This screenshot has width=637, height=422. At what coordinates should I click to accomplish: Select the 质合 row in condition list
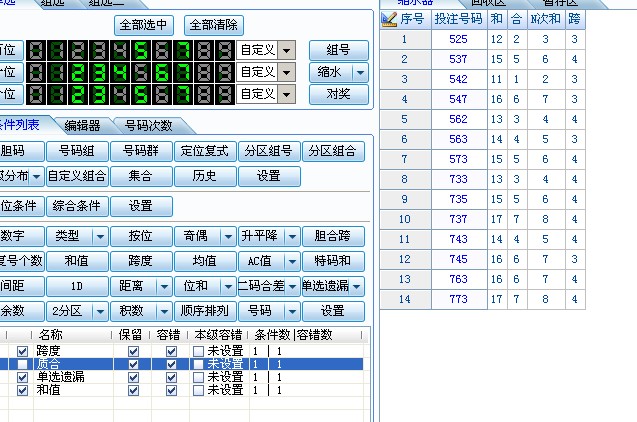pyautogui.click(x=182, y=364)
